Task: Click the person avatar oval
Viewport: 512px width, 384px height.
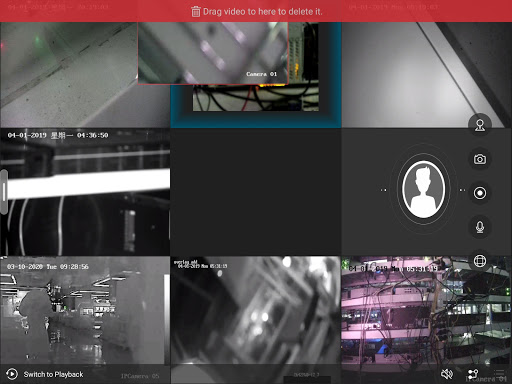Action: pyautogui.click(x=423, y=189)
